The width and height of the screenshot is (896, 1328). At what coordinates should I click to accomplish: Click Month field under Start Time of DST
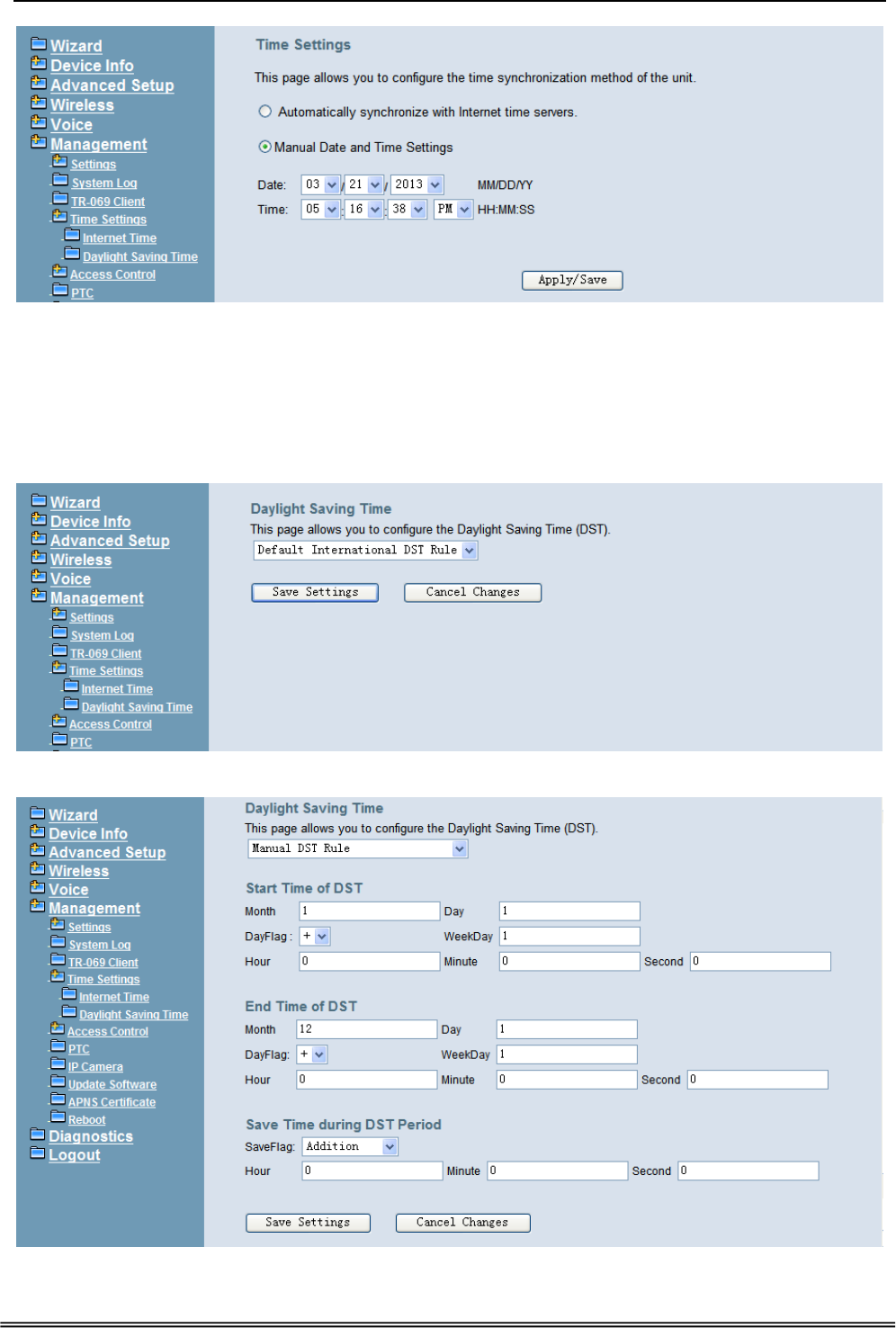coord(370,911)
